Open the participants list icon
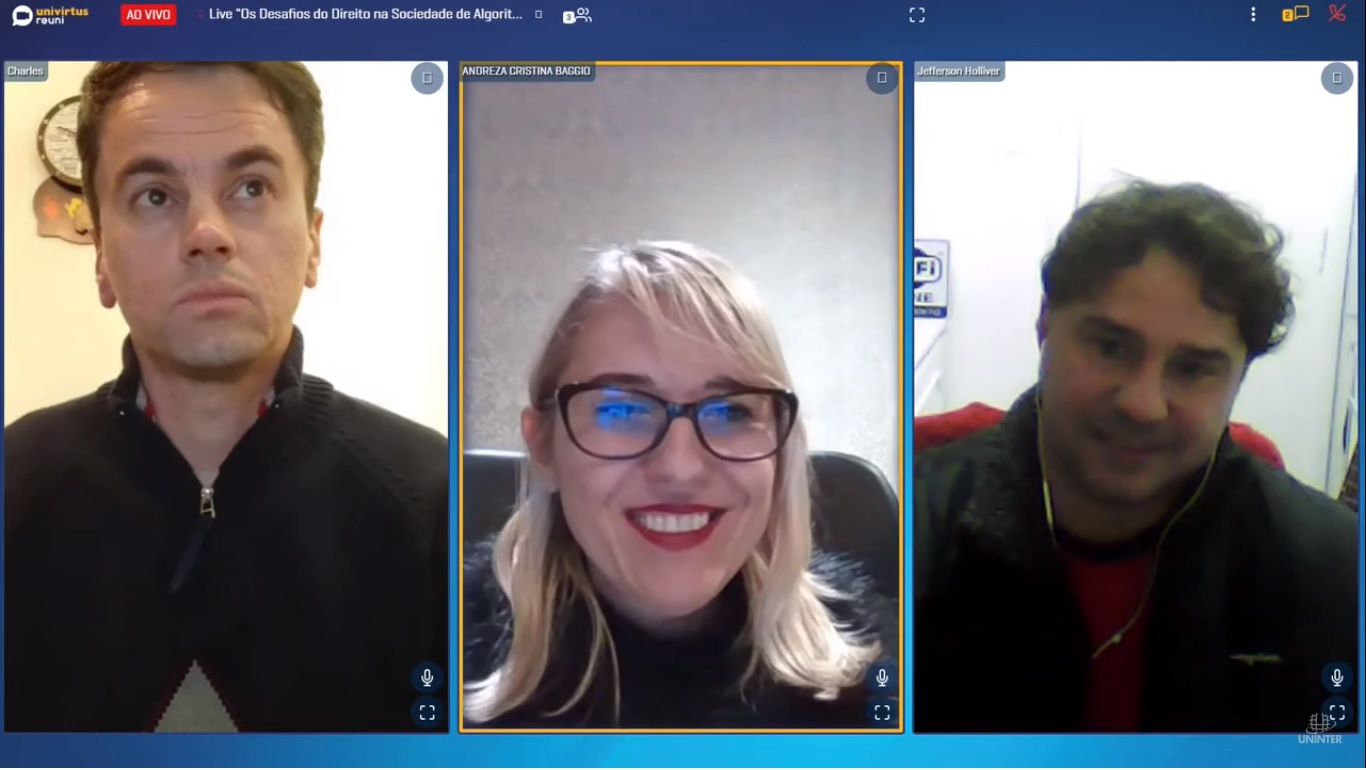 579,15
